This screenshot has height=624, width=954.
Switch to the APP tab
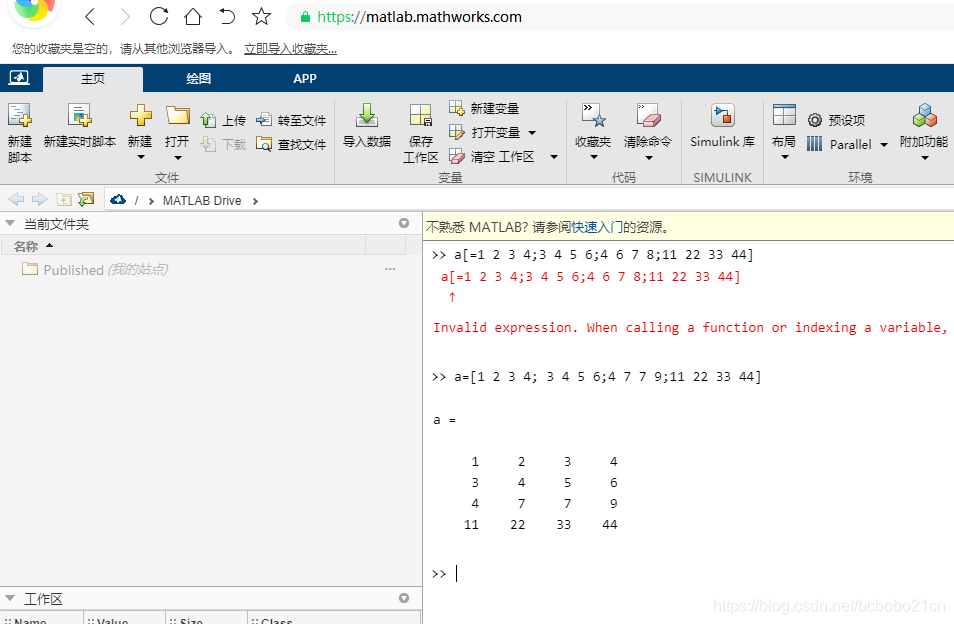305,79
